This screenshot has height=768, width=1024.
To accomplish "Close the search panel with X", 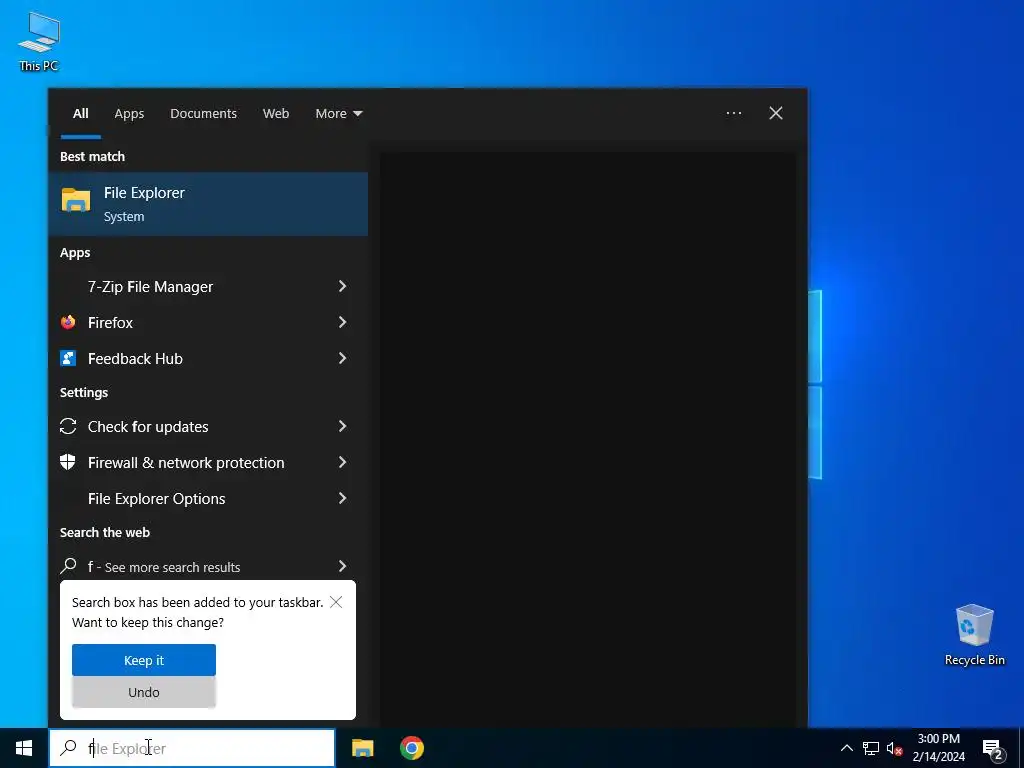I will click(776, 113).
